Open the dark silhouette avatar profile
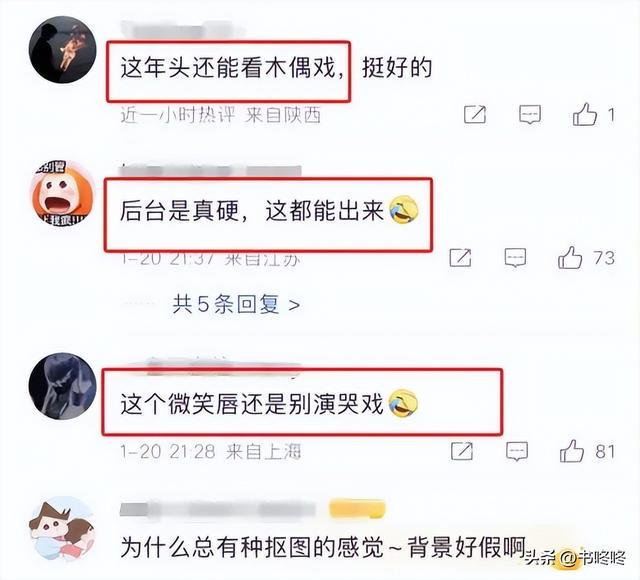The width and height of the screenshot is (640, 580). [62, 50]
